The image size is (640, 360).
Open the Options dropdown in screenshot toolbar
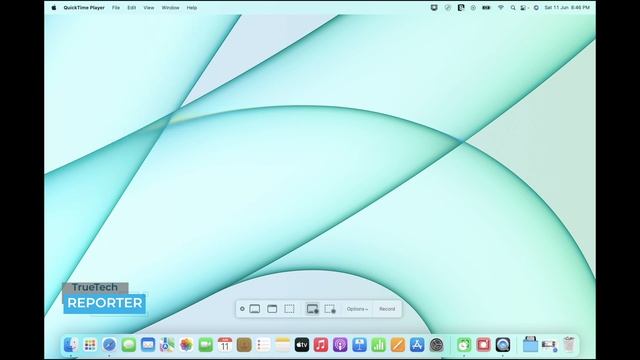pos(357,309)
